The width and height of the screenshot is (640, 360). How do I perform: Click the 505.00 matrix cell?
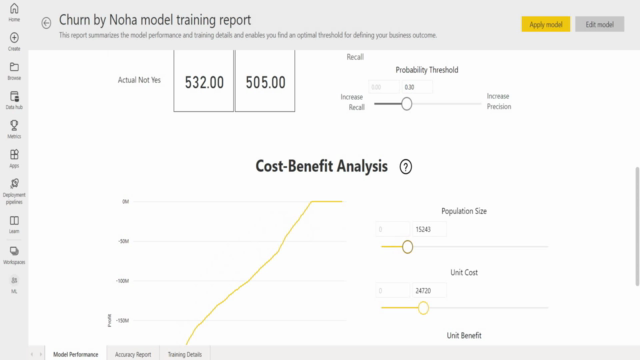pyautogui.click(x=265, y=81)
